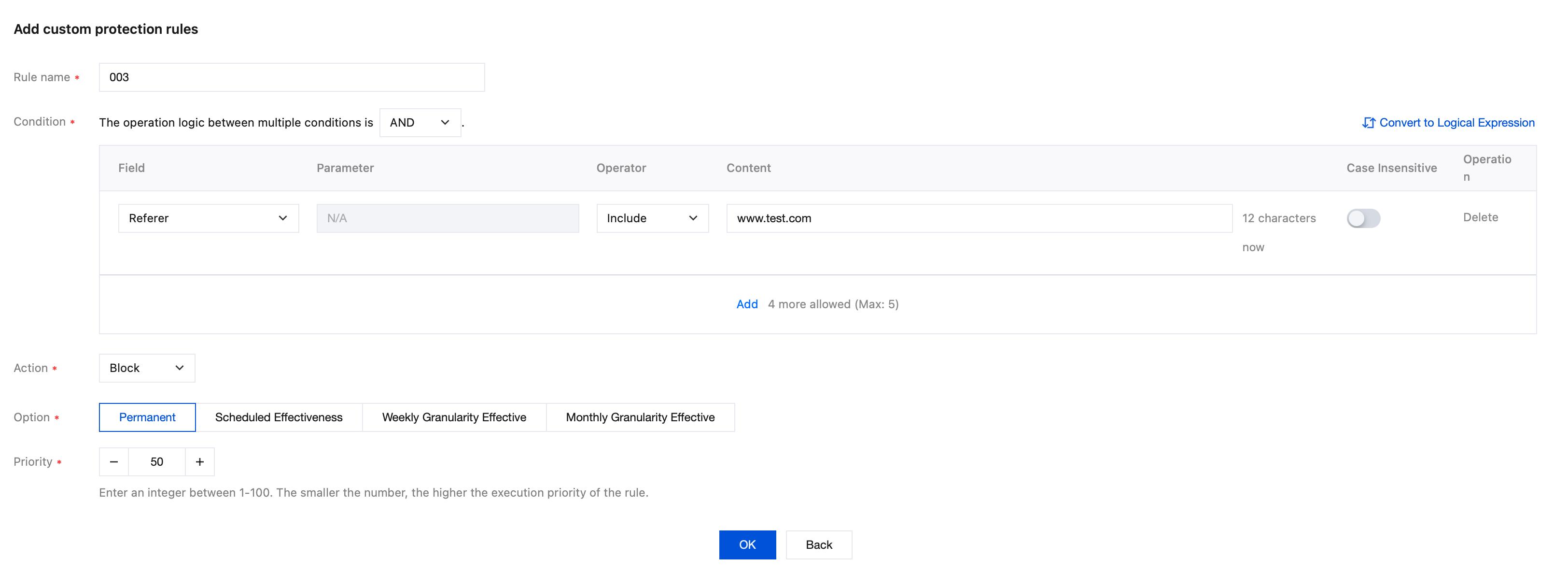The width and height of the screenshot is (1568, 572).
Task: Click the Priority value field showing 50
Action: click(x=156, y=462)
